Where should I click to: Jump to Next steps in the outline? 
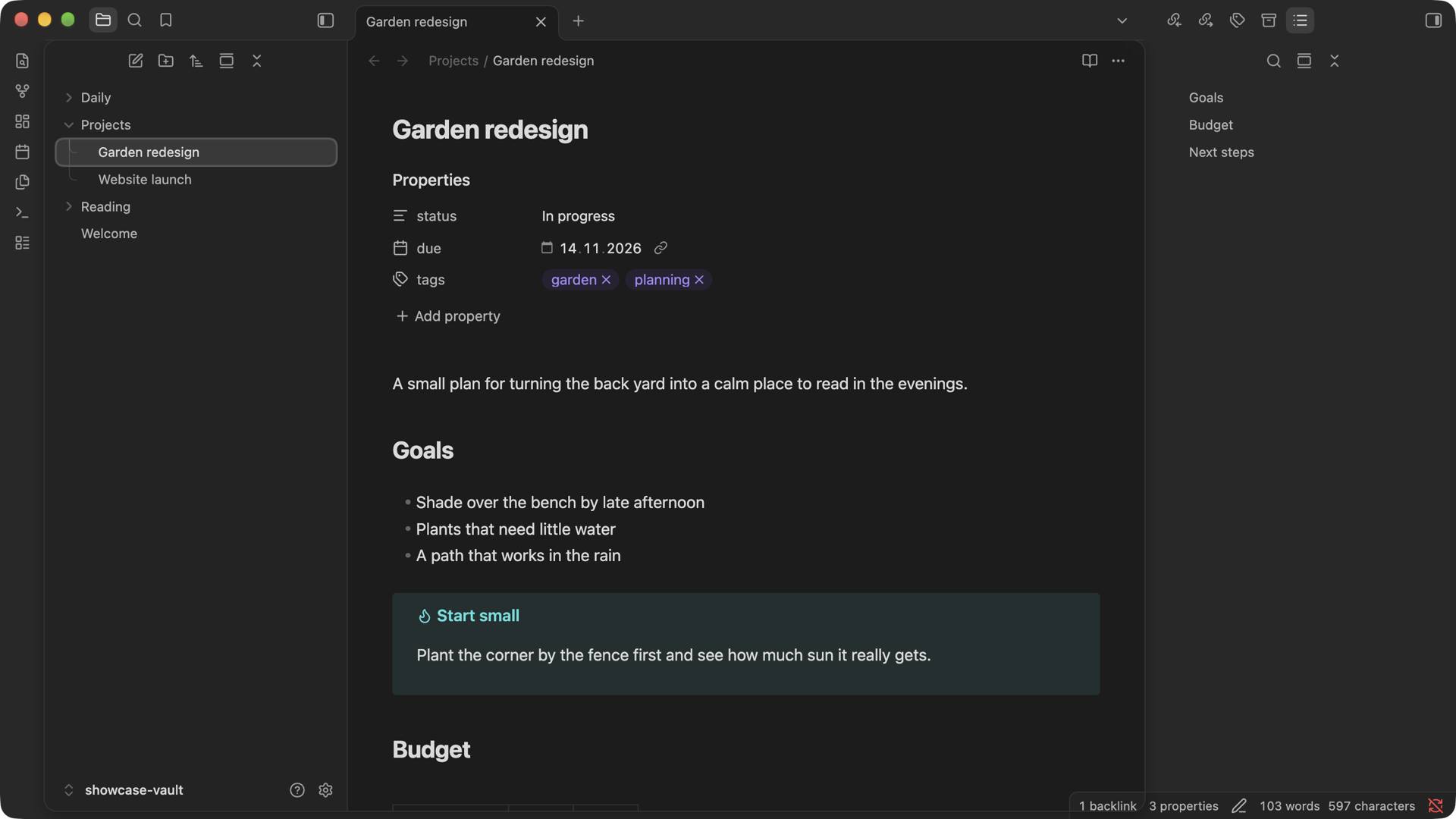[x=1222, y=152]
